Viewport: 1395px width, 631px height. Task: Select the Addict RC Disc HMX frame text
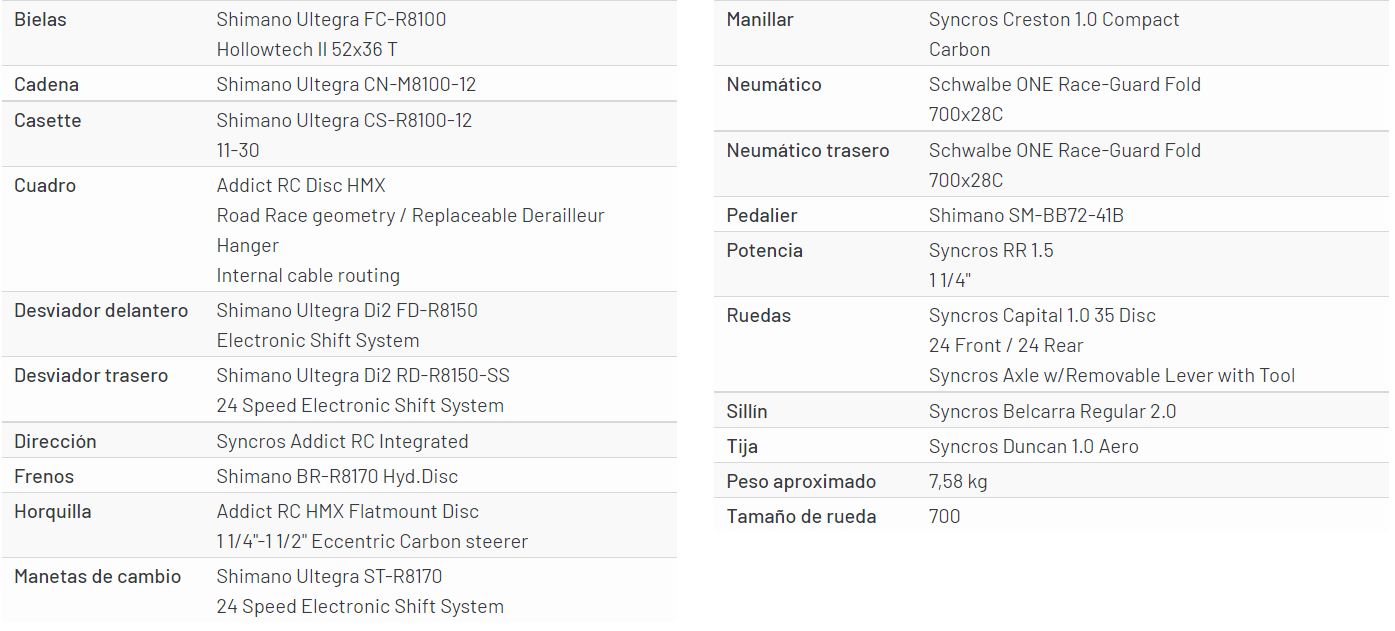click(x=300, y=185)
